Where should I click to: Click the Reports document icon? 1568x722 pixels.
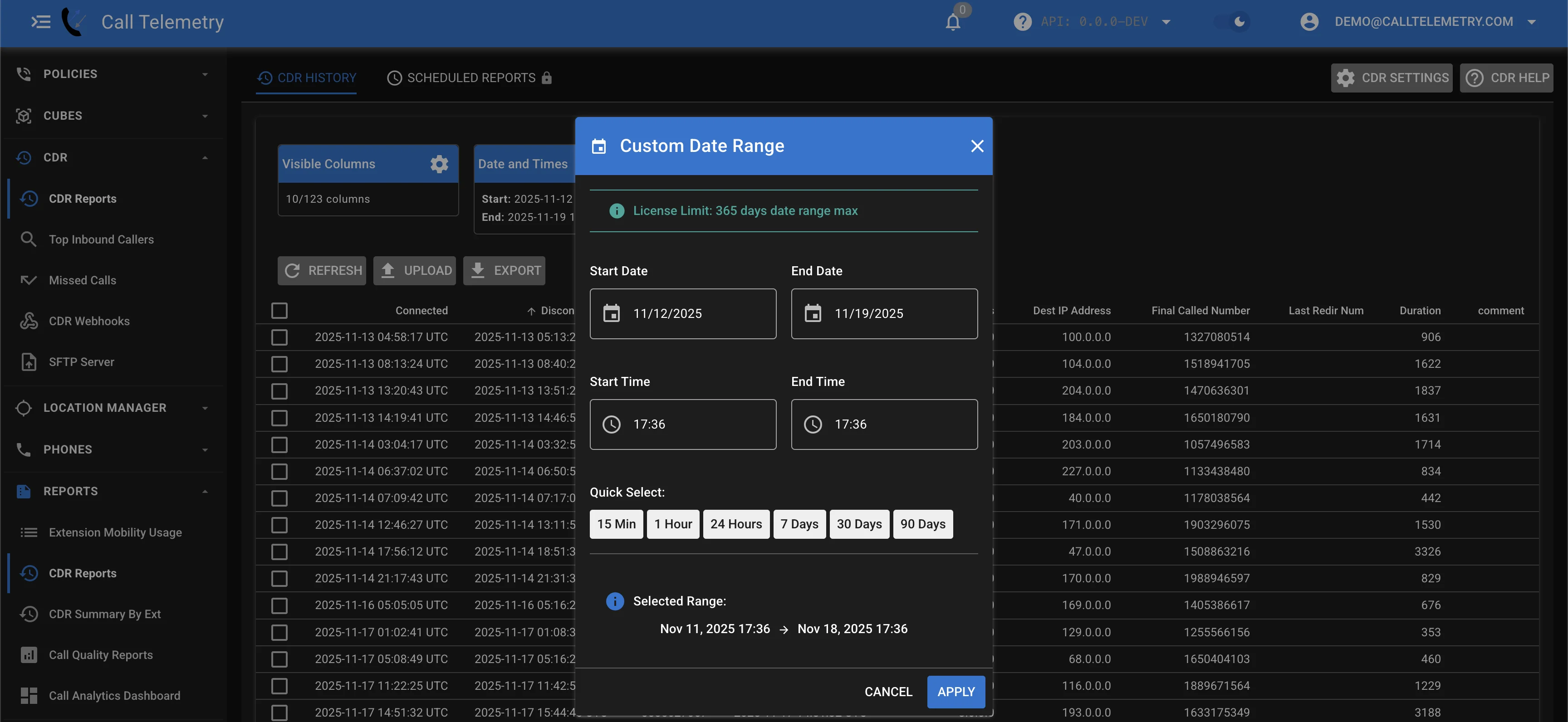[24, 492]
